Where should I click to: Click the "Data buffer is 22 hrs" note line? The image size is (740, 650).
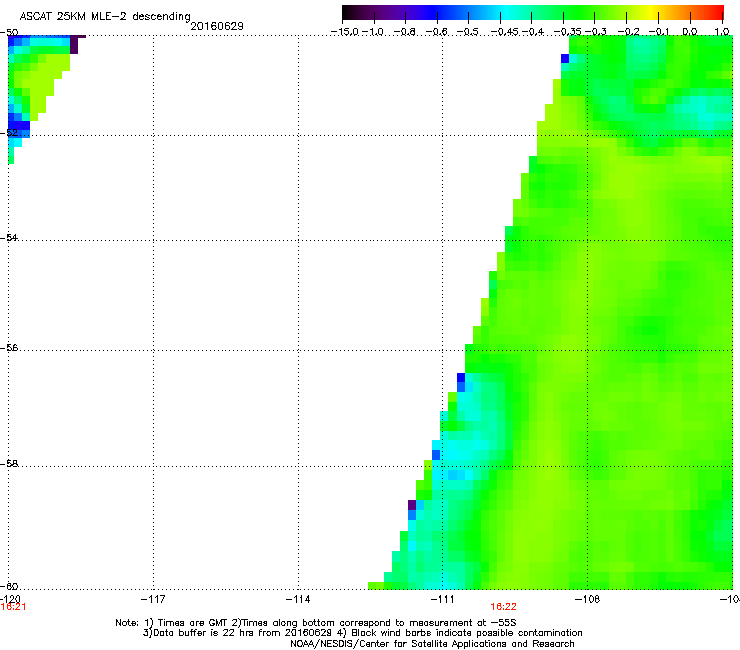[362, 633]
